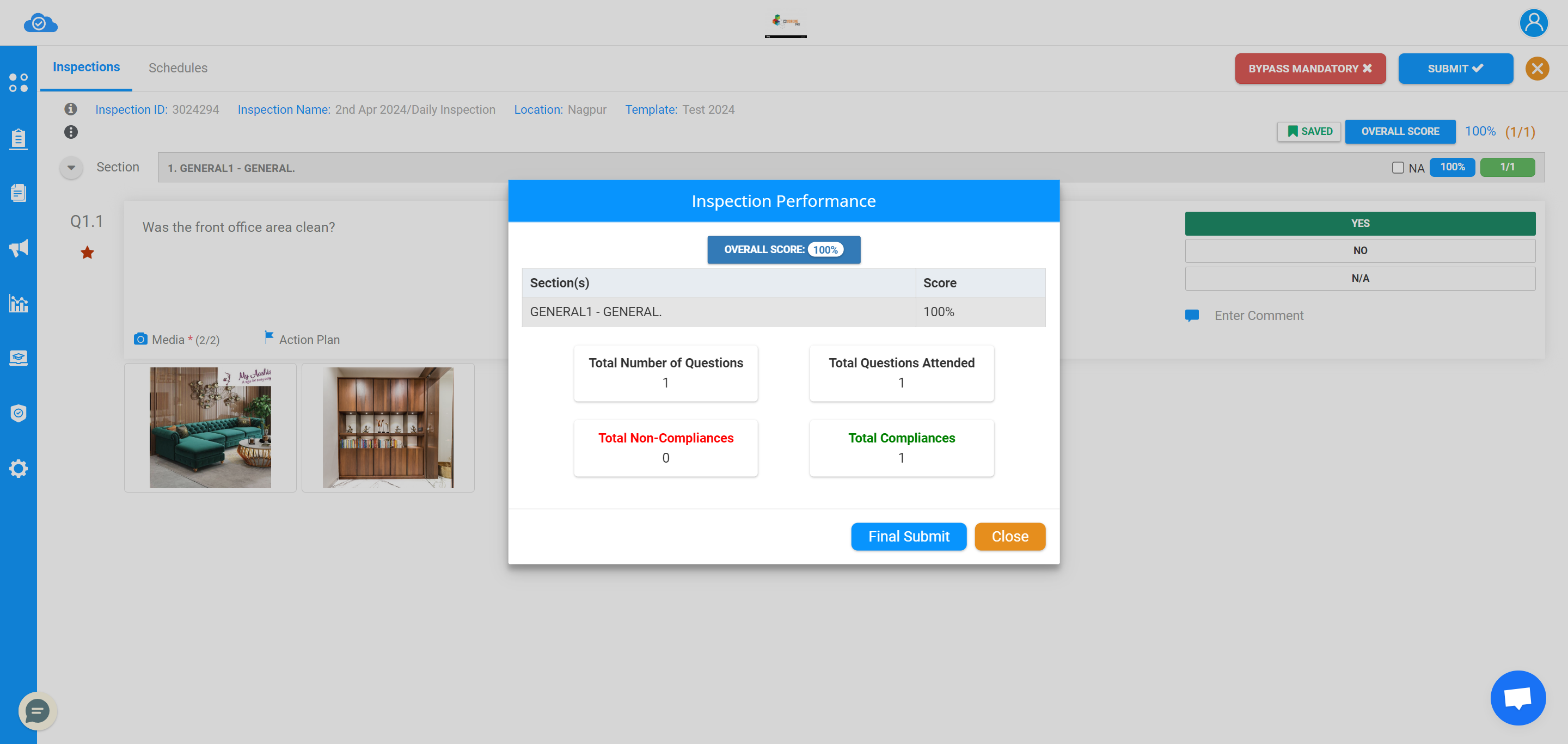Expand the section collapse arrow on left
The height and width of the screenshot is (744, 1568).
coord(71,166)
